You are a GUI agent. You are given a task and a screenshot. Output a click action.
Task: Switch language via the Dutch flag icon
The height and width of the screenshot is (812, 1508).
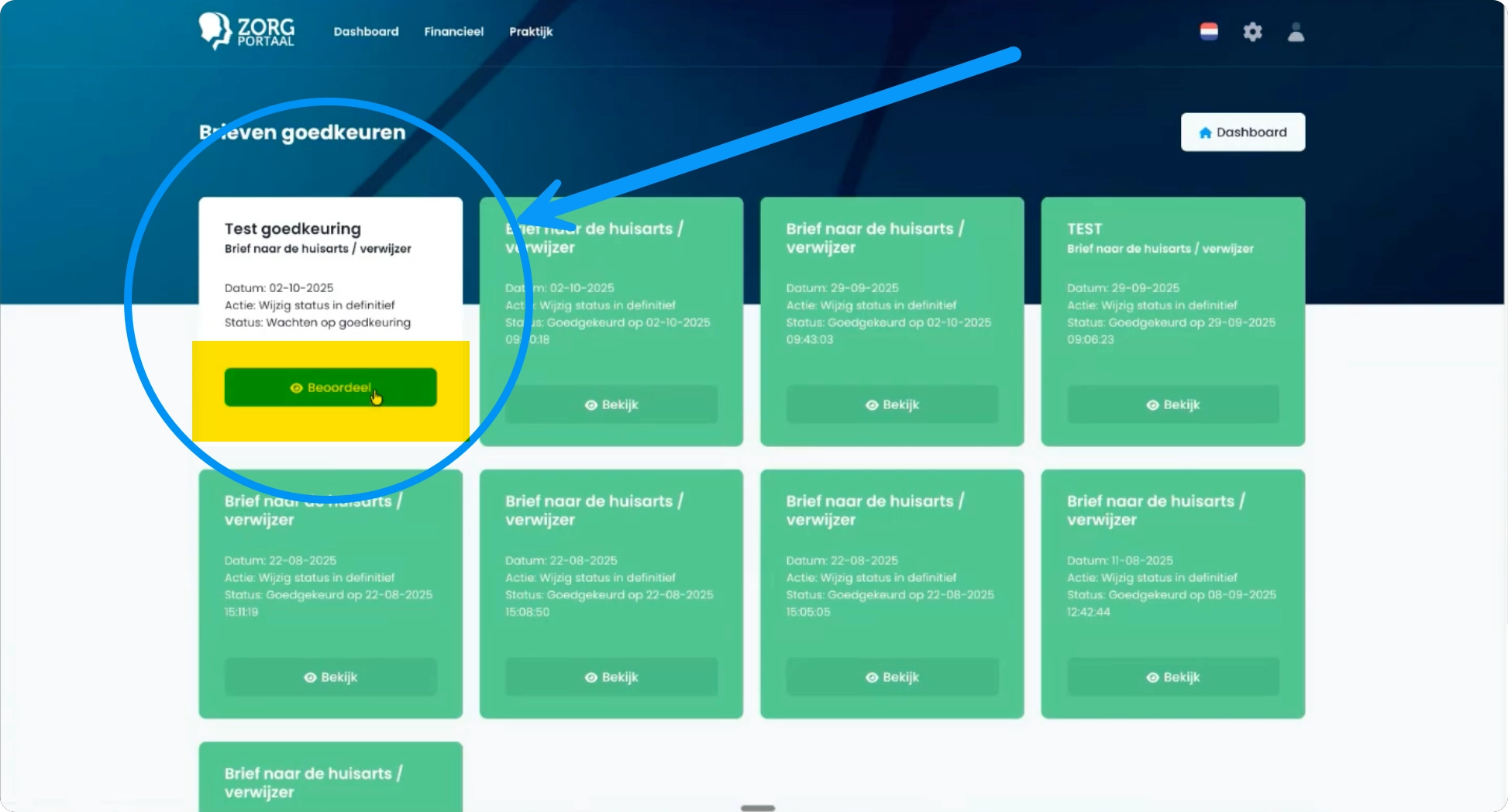(x=1209, y=32)
